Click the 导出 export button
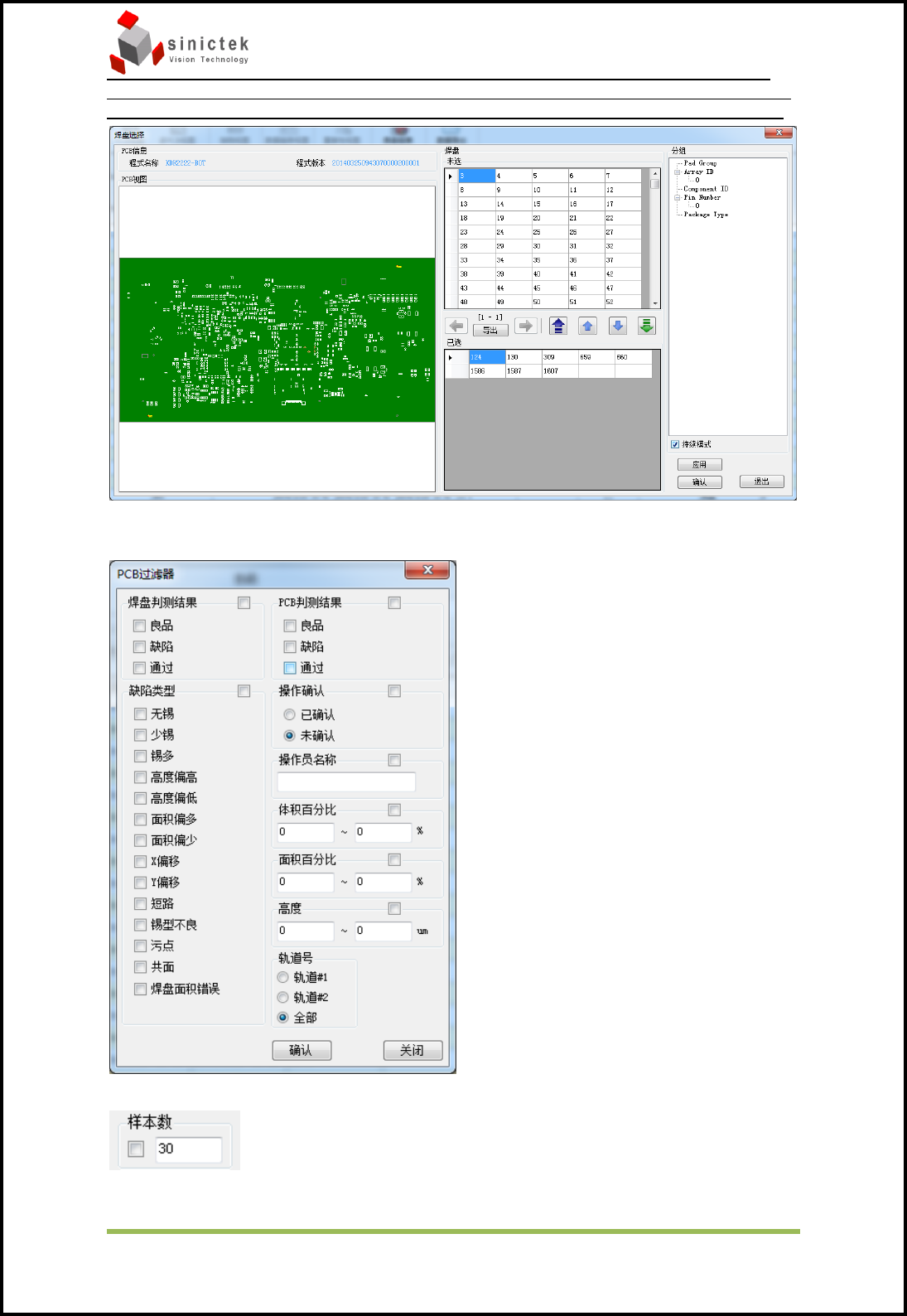 click(x=490, y=330)
